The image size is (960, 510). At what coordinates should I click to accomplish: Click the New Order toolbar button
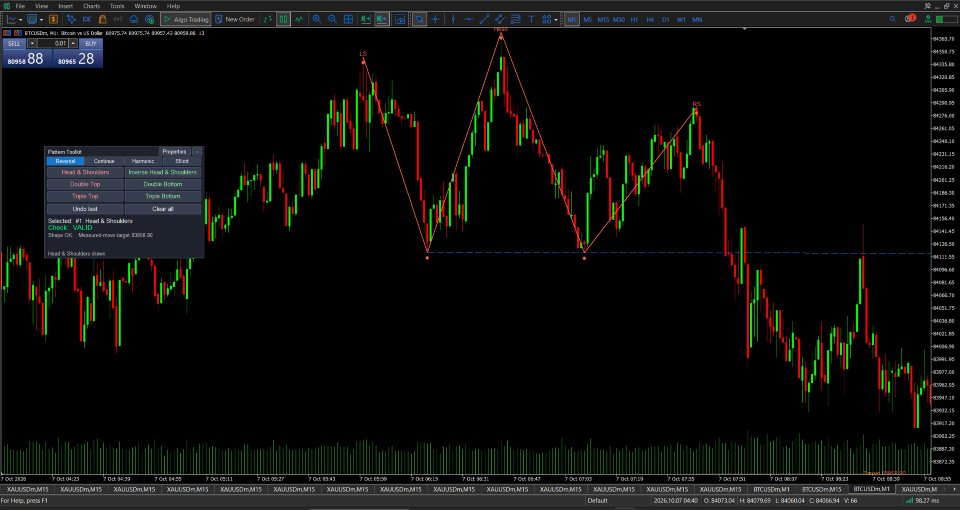point(234,20)
